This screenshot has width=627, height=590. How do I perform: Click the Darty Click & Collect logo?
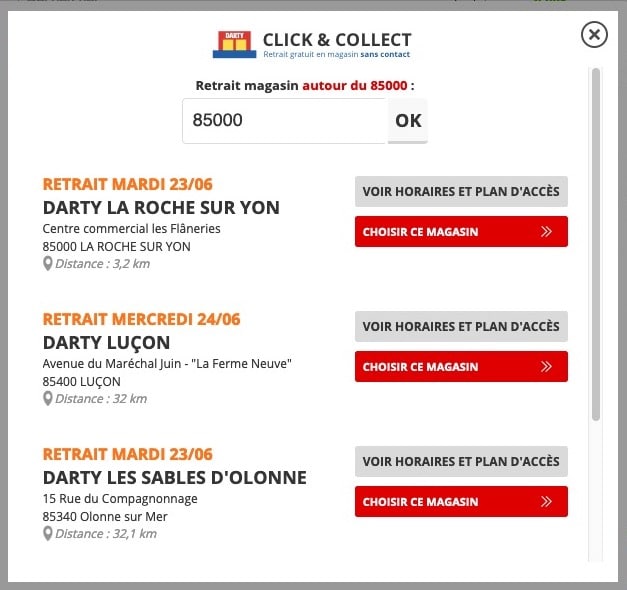pos(235,44)
